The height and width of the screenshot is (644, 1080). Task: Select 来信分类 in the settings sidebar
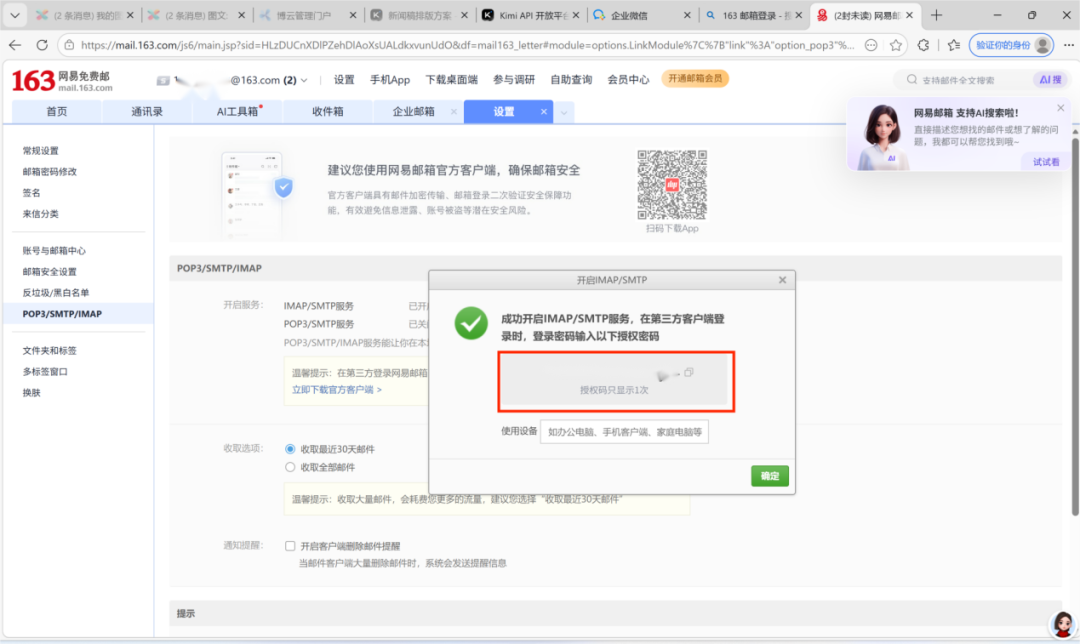[41, 214]
